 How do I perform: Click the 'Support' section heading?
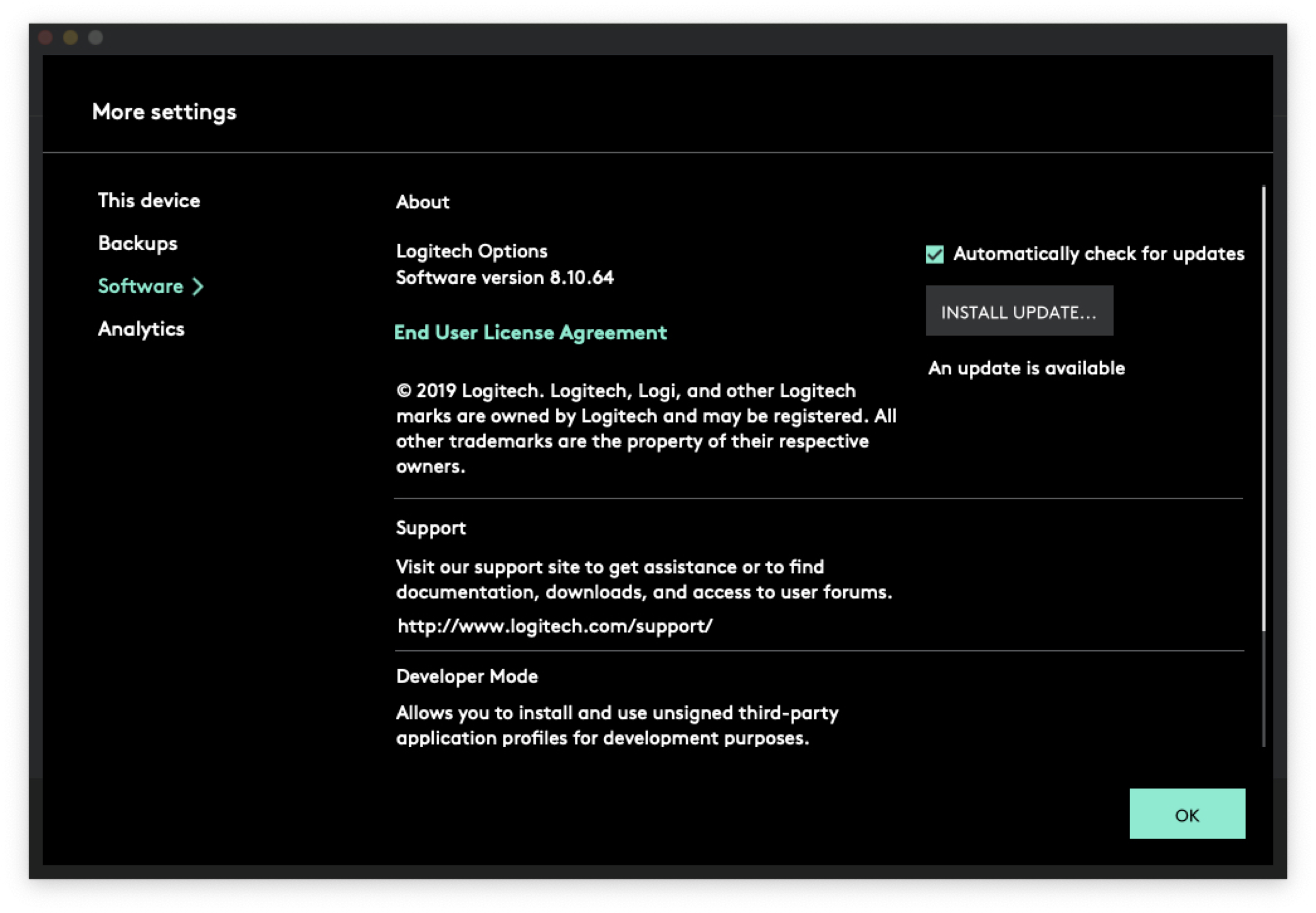point(431,528)
